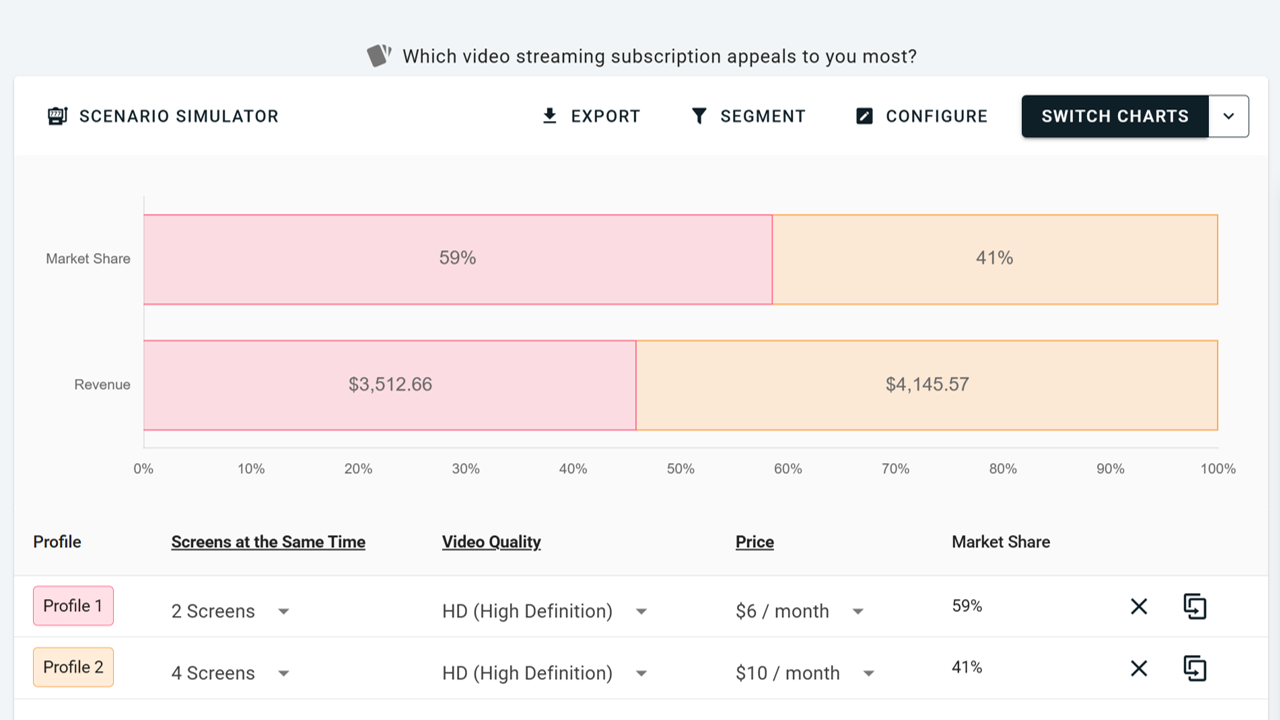Click the orange 41% Market Share bar segment

pyautogui.click(x=994, y=259)
